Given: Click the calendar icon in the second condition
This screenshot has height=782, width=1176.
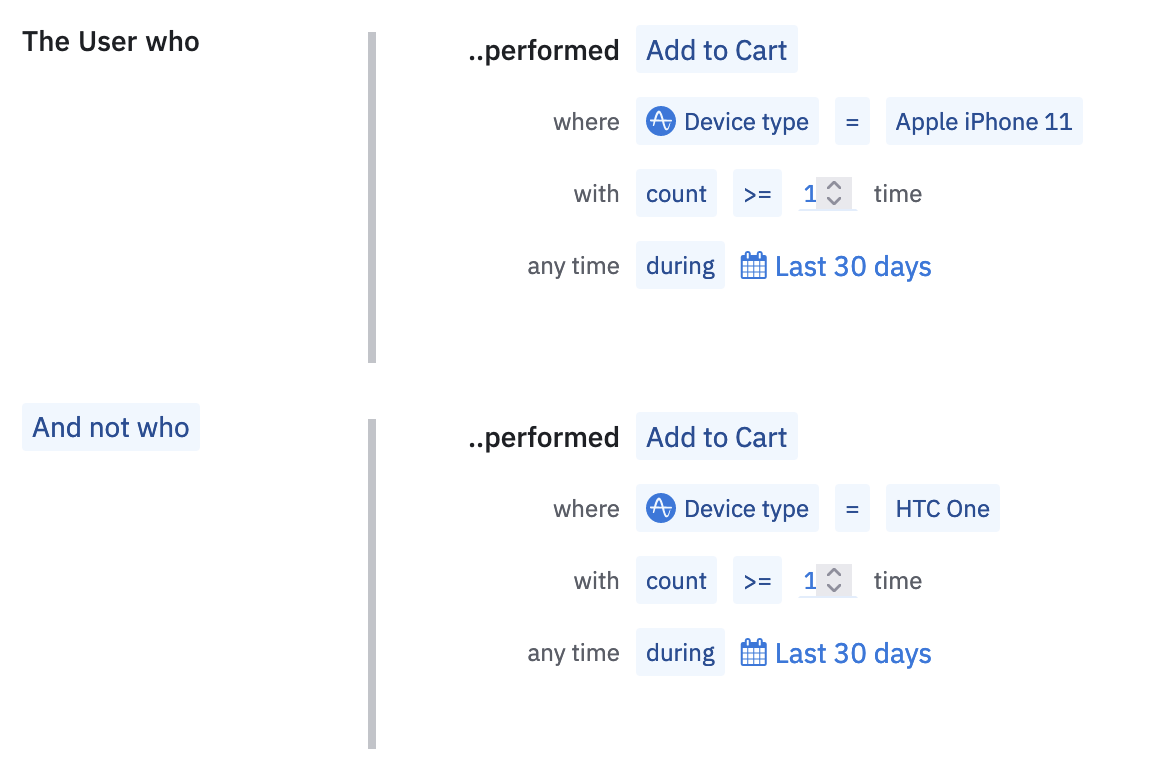Looking at the screenshot, I should (753, 653).
